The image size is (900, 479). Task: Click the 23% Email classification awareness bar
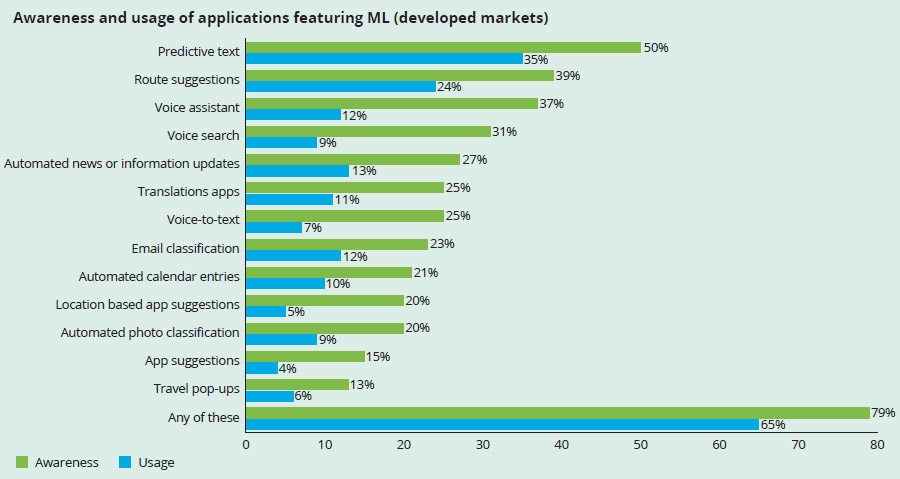coord(337,244)
